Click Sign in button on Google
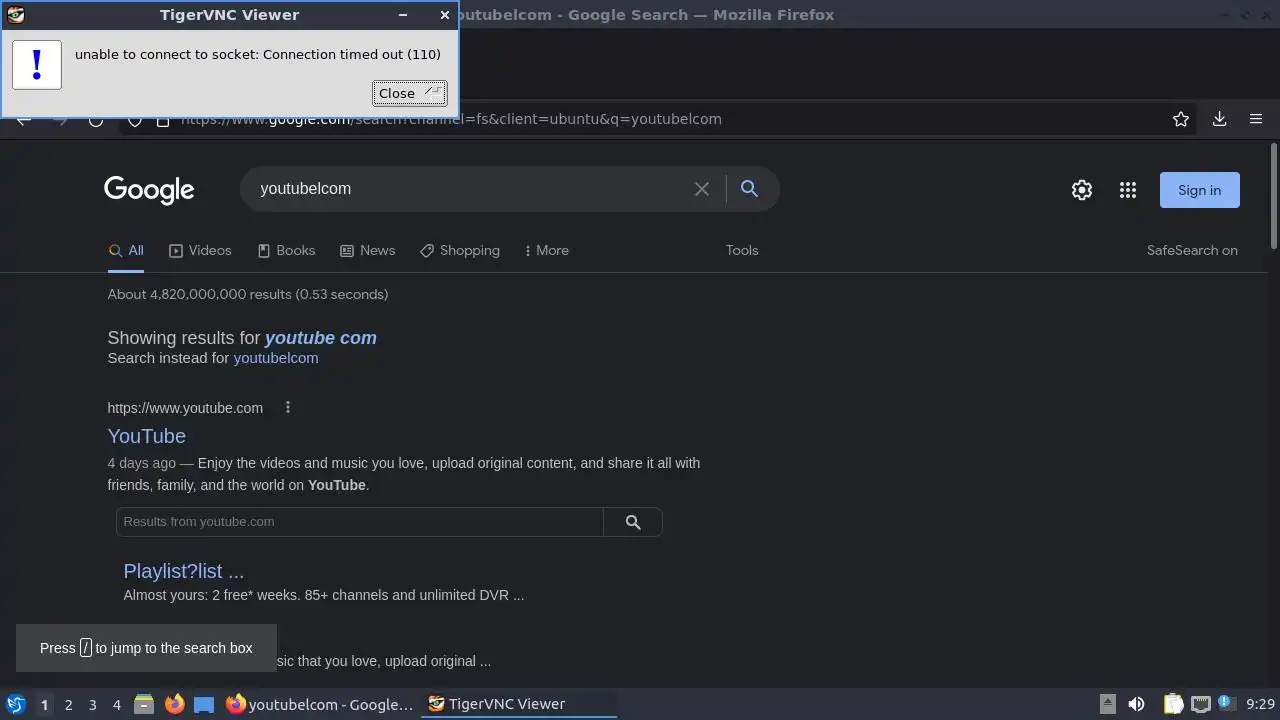Image resolution: width=1280 pixels, height=720 pixels. click(x=1199, y=190)
